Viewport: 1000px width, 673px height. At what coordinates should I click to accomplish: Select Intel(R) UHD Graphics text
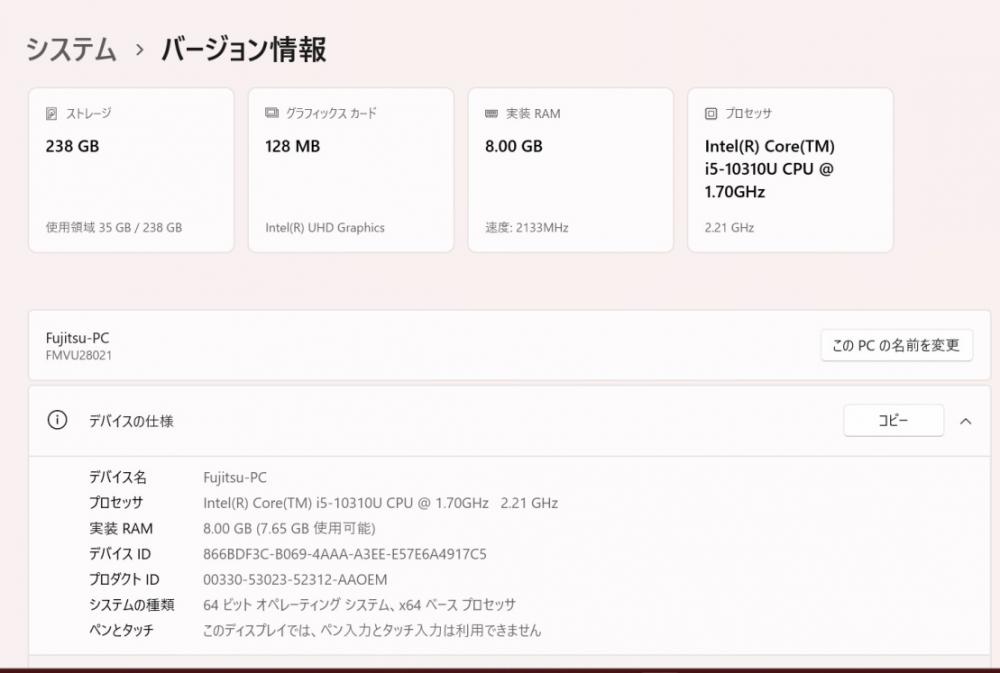pyautogui.click(x=325, y=227)
